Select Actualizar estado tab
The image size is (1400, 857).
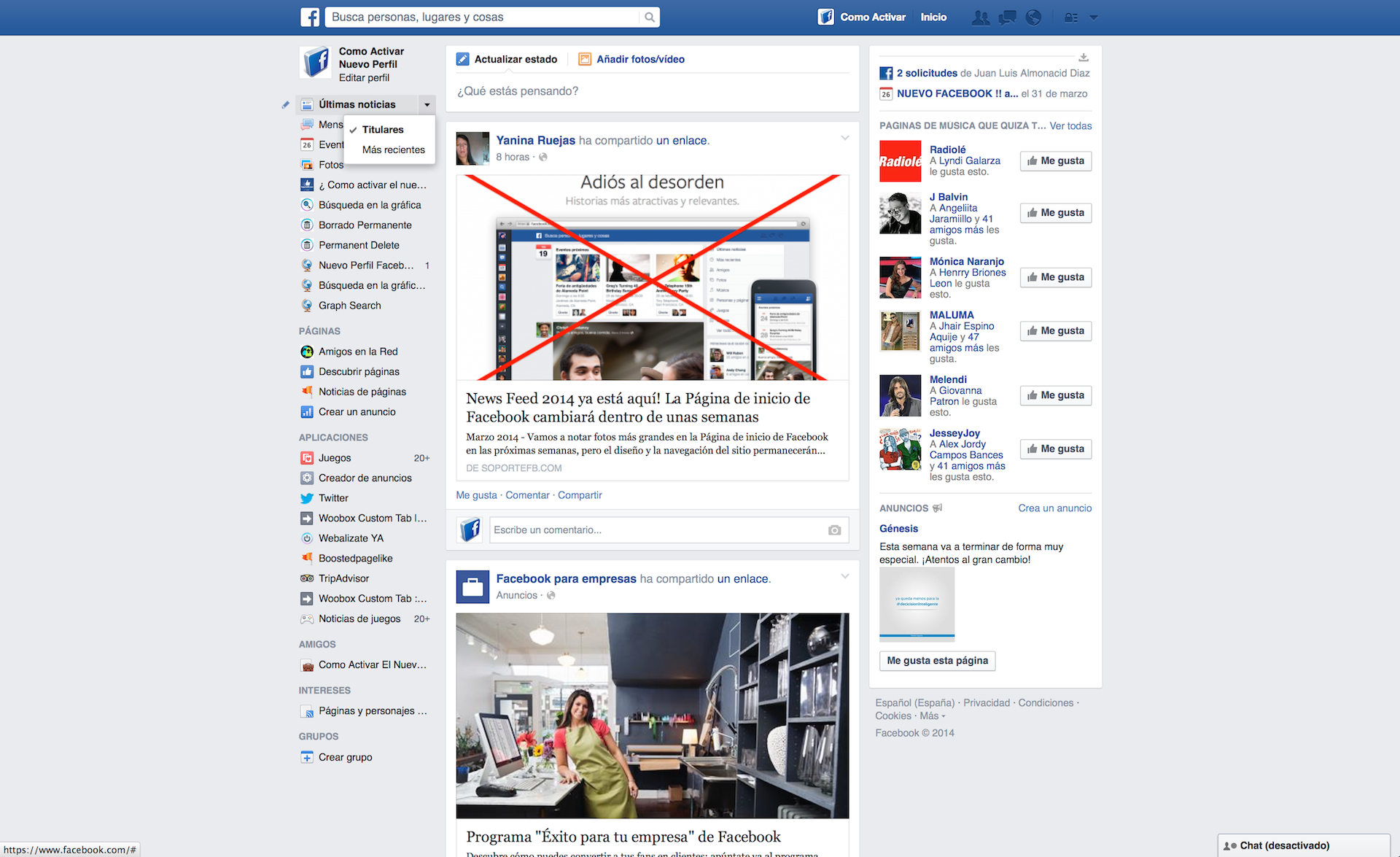[x=515, y=60]
